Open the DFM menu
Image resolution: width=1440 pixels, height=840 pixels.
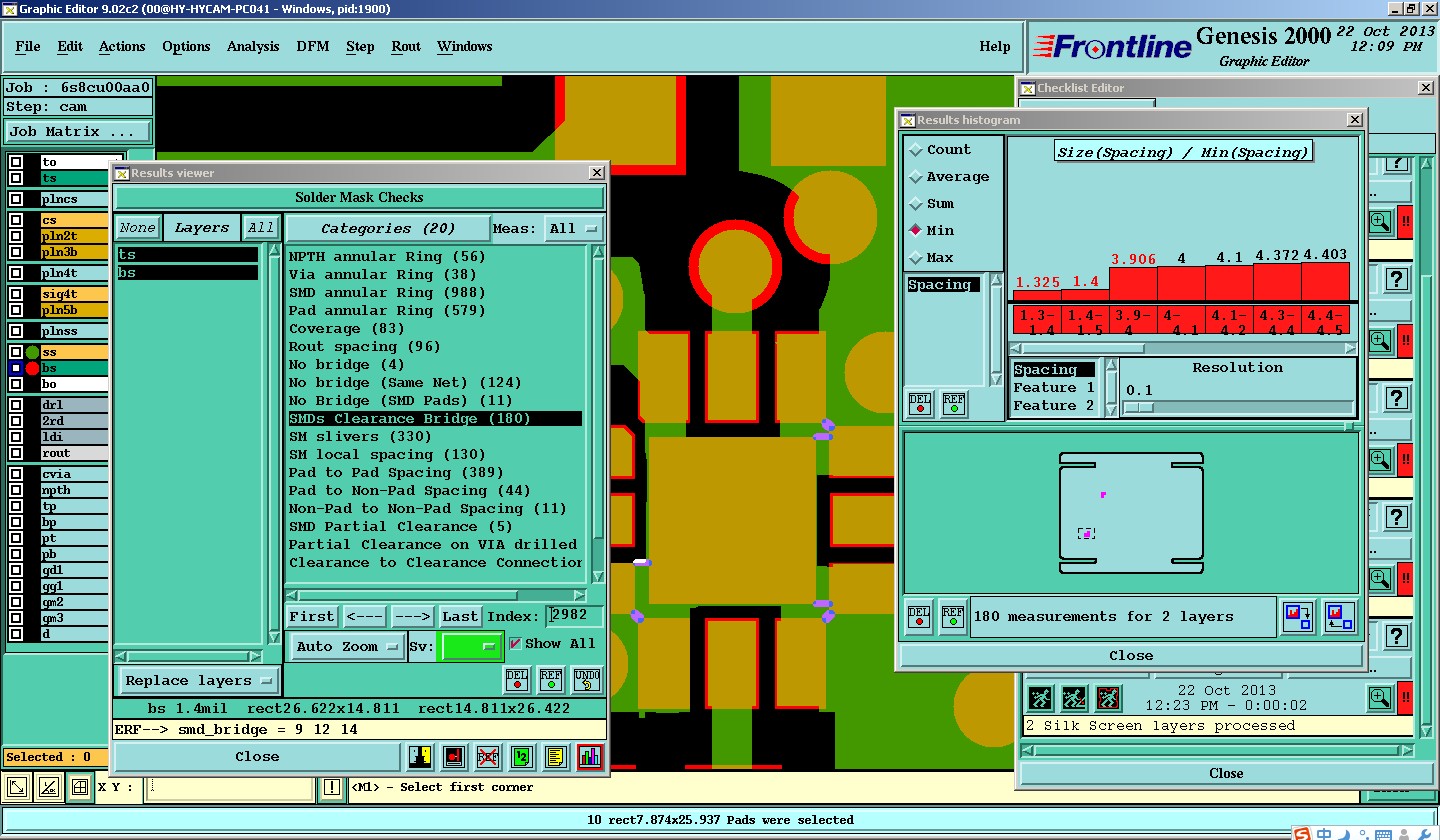pos(312,47)
